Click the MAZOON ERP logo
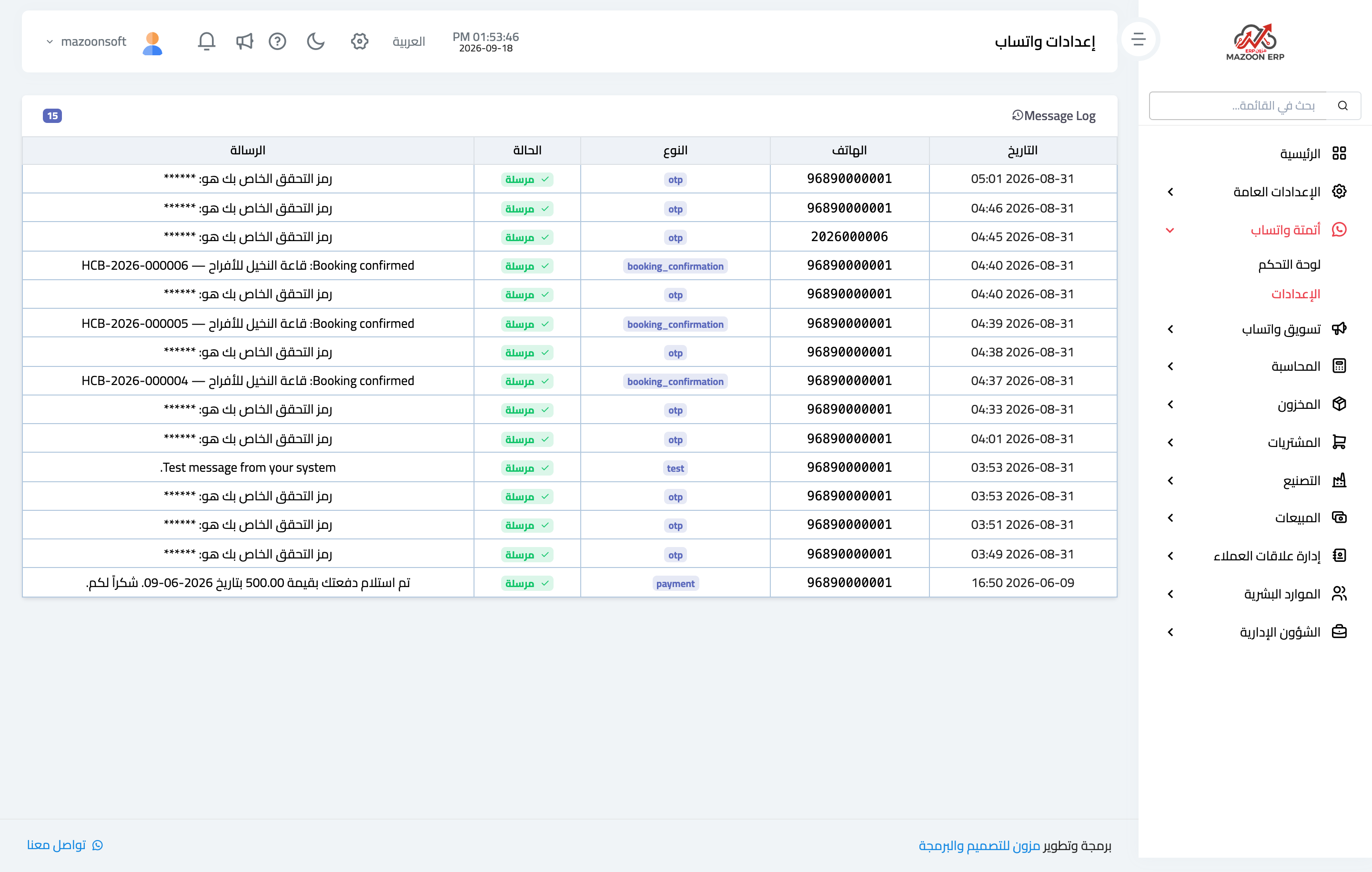Screen dimensions: 1372x872 tap(1255, 41)
